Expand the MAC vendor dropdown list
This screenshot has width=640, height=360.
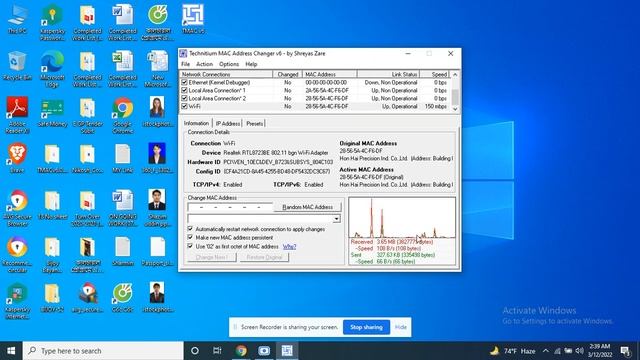click(336, 219)
